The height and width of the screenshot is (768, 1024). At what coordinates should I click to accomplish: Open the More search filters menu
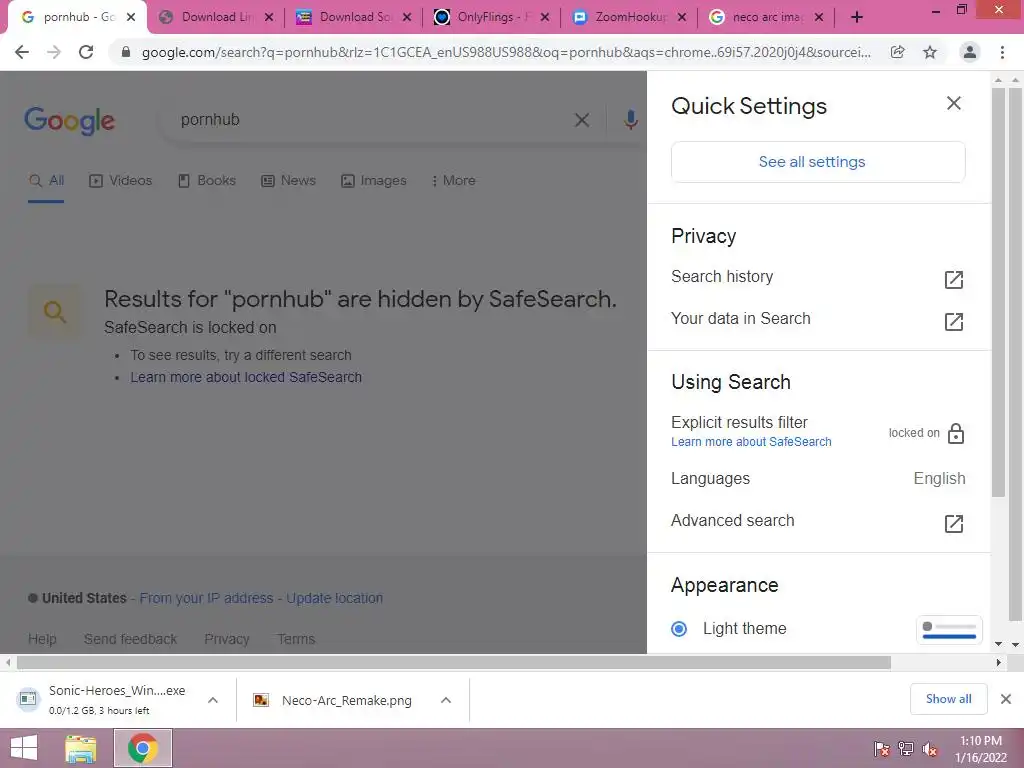[x=453, y=181]
